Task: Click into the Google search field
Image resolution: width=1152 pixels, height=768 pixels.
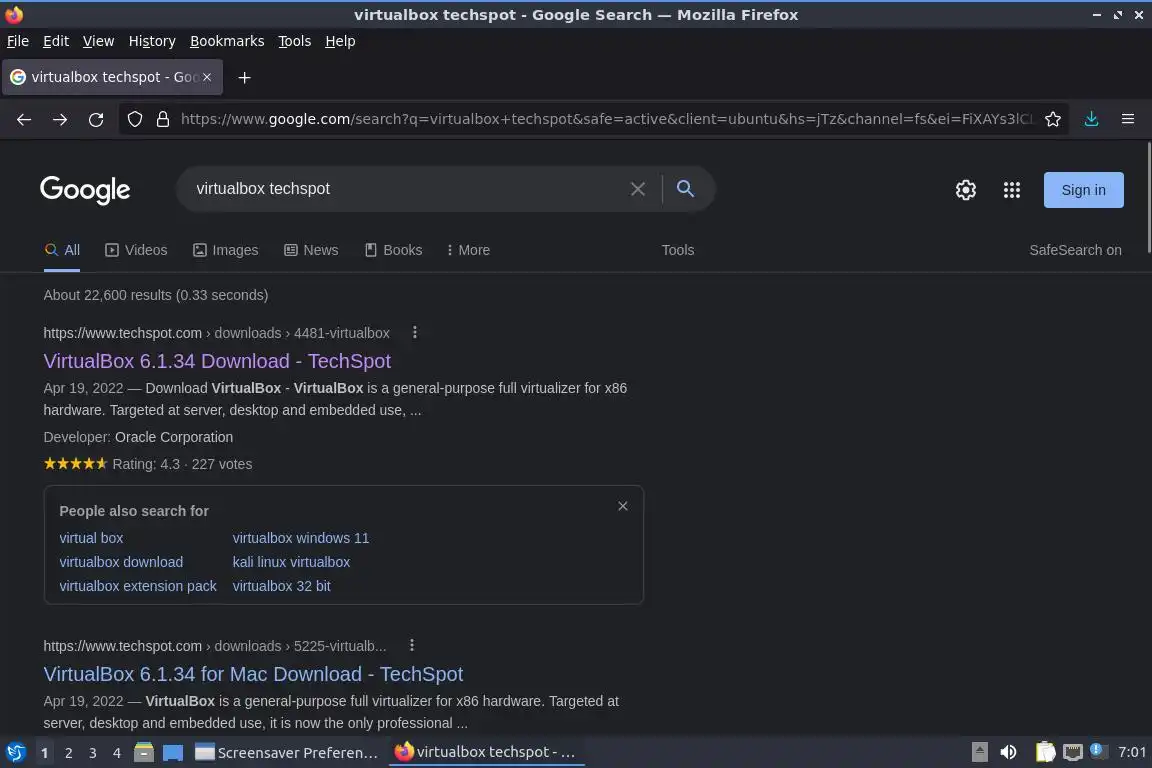Action: click(404, 189)
